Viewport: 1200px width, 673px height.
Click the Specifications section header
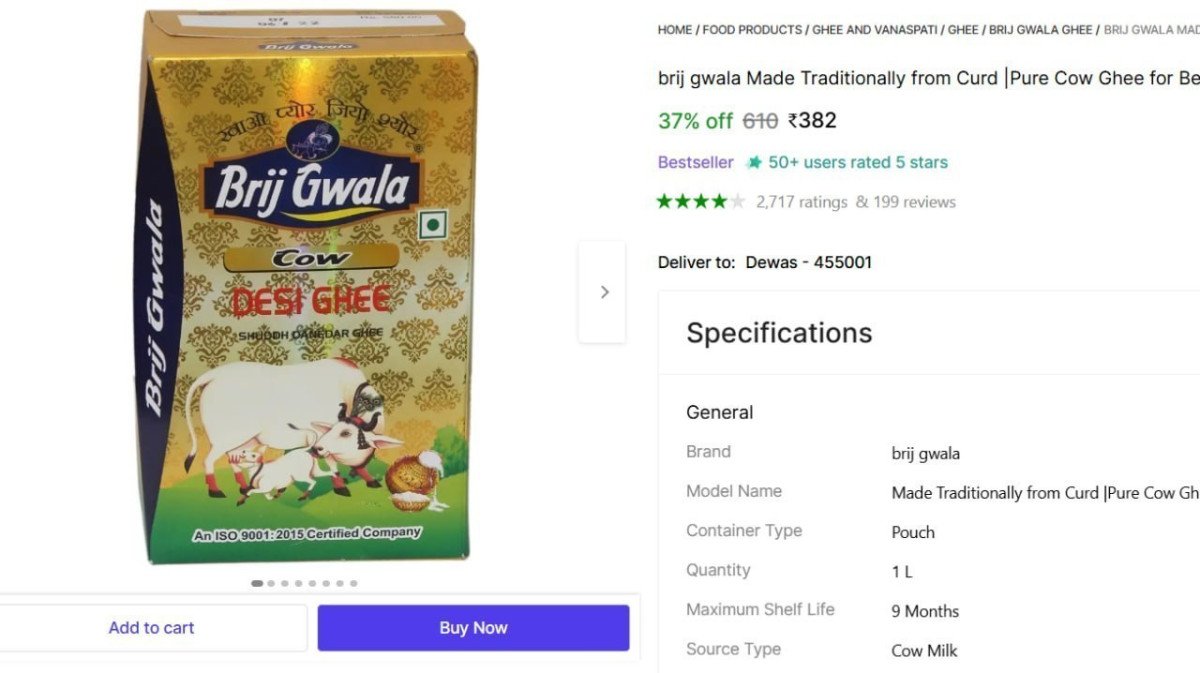click(x=778, y=333)
